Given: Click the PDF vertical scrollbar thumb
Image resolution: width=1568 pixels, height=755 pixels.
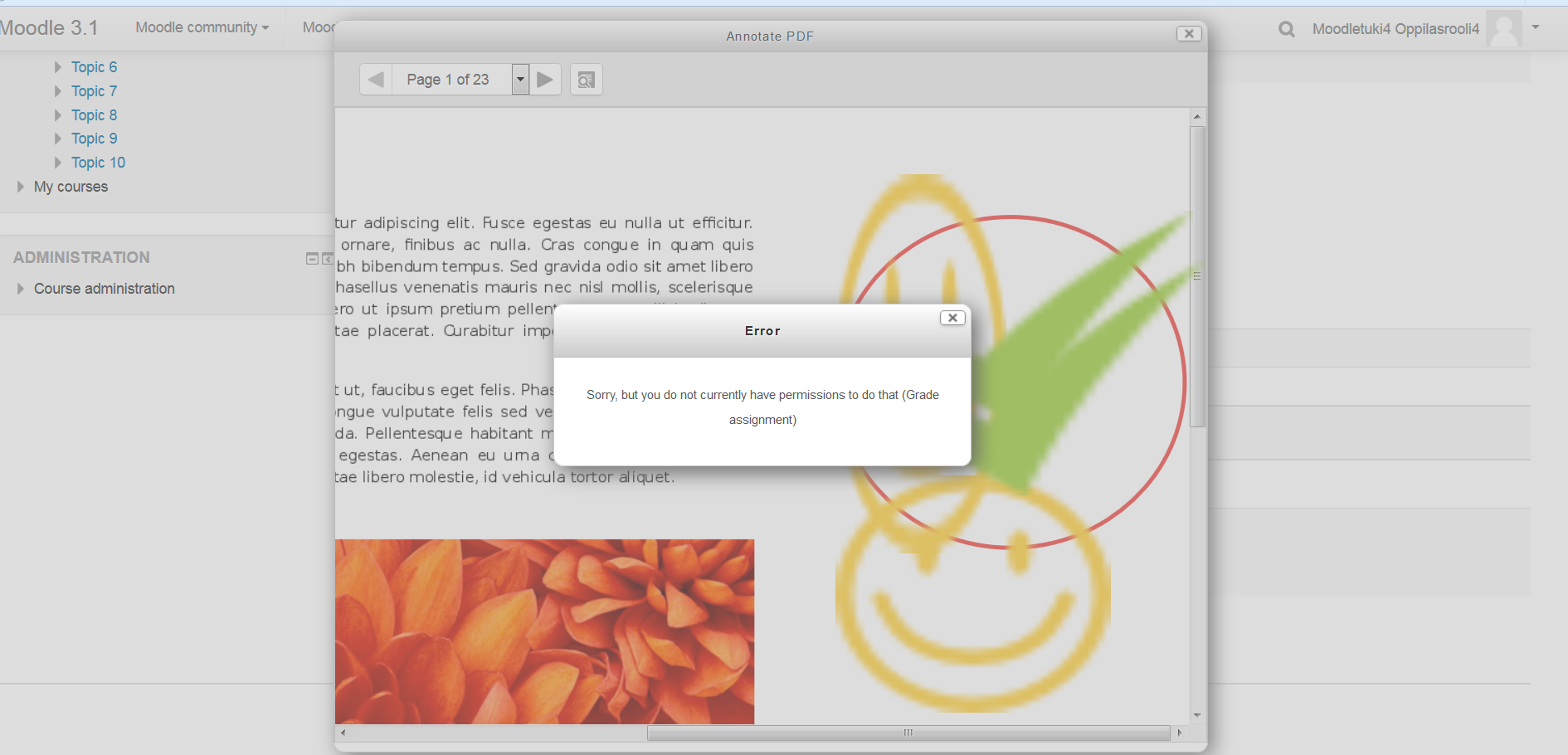Looking at the screenshot, I should [x=1197, y=276].
